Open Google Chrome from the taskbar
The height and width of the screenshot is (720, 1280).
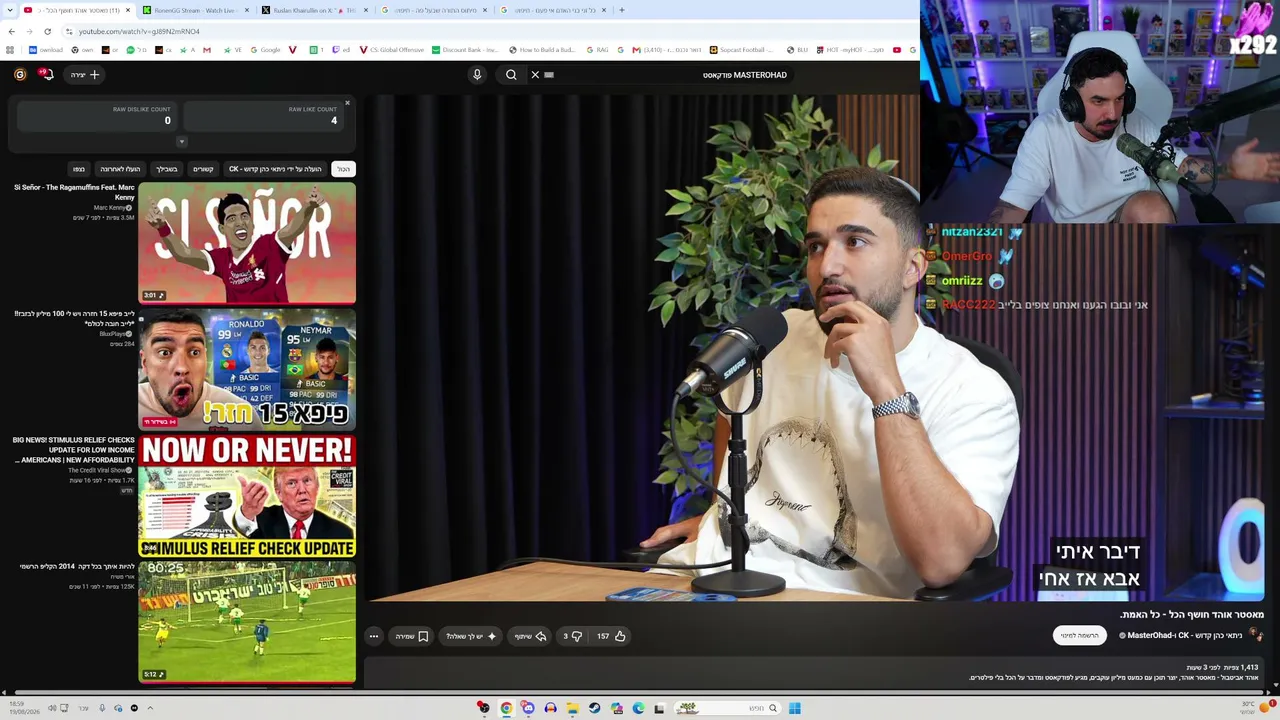(506, 708)
